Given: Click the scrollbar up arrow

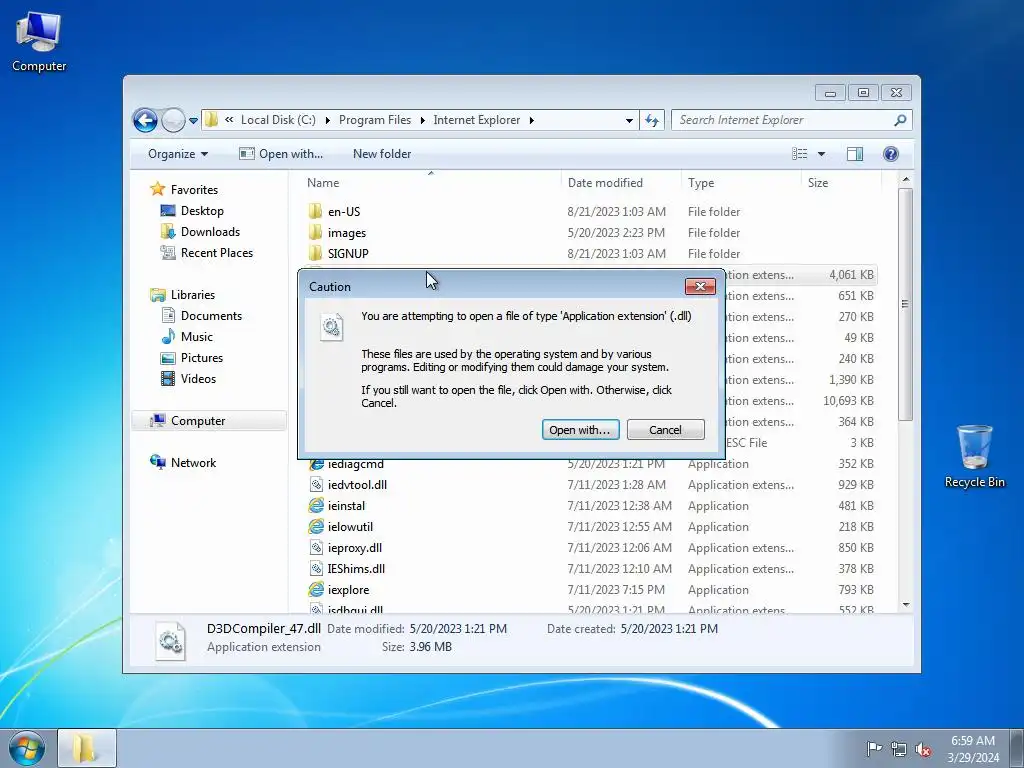Looking at the screenshot, I should point(905,179).
